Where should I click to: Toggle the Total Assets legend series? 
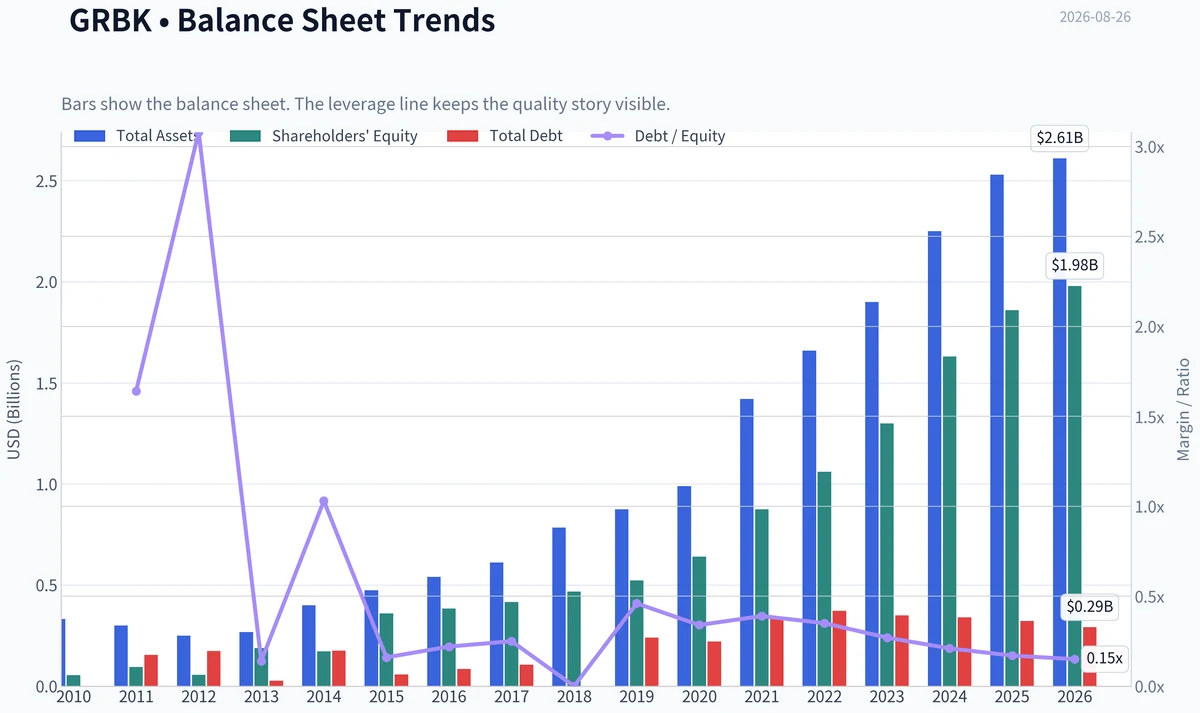point(134,136)
